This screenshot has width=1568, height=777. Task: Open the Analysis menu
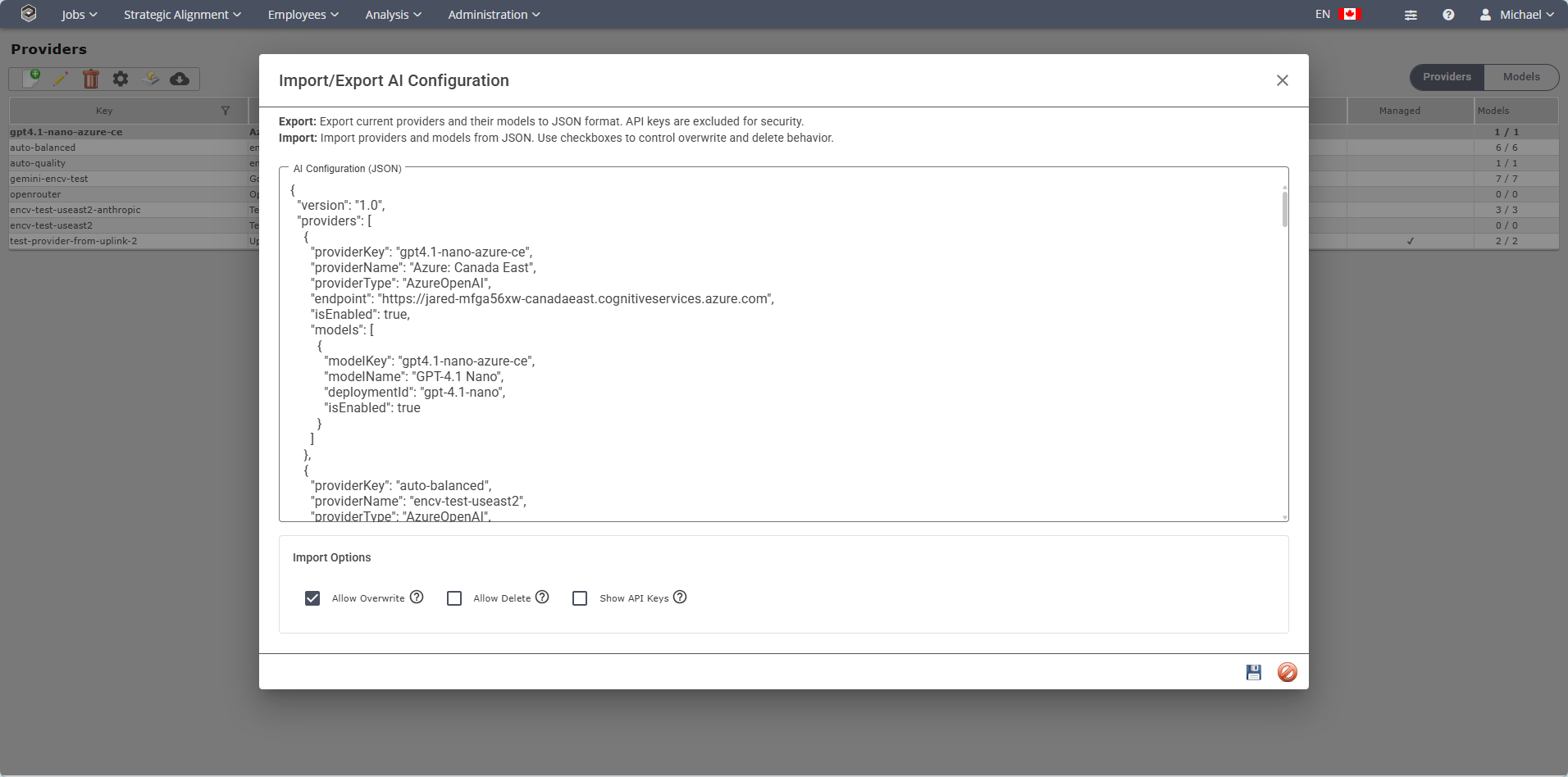point(393,15)
